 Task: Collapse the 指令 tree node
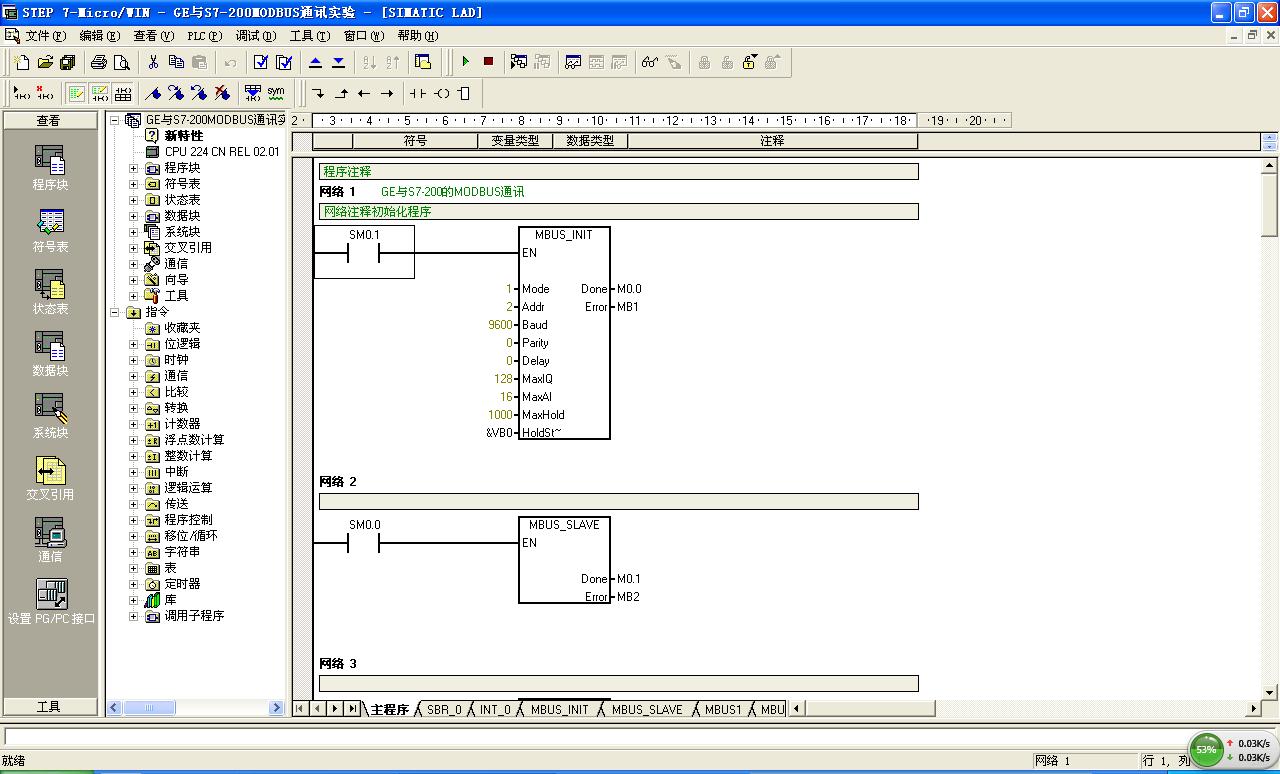(x=115, y=312)
